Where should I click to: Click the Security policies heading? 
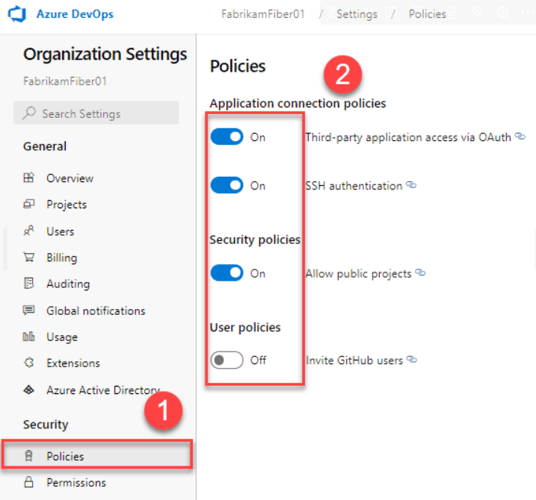pyautogui.click(x=255, y=240)
